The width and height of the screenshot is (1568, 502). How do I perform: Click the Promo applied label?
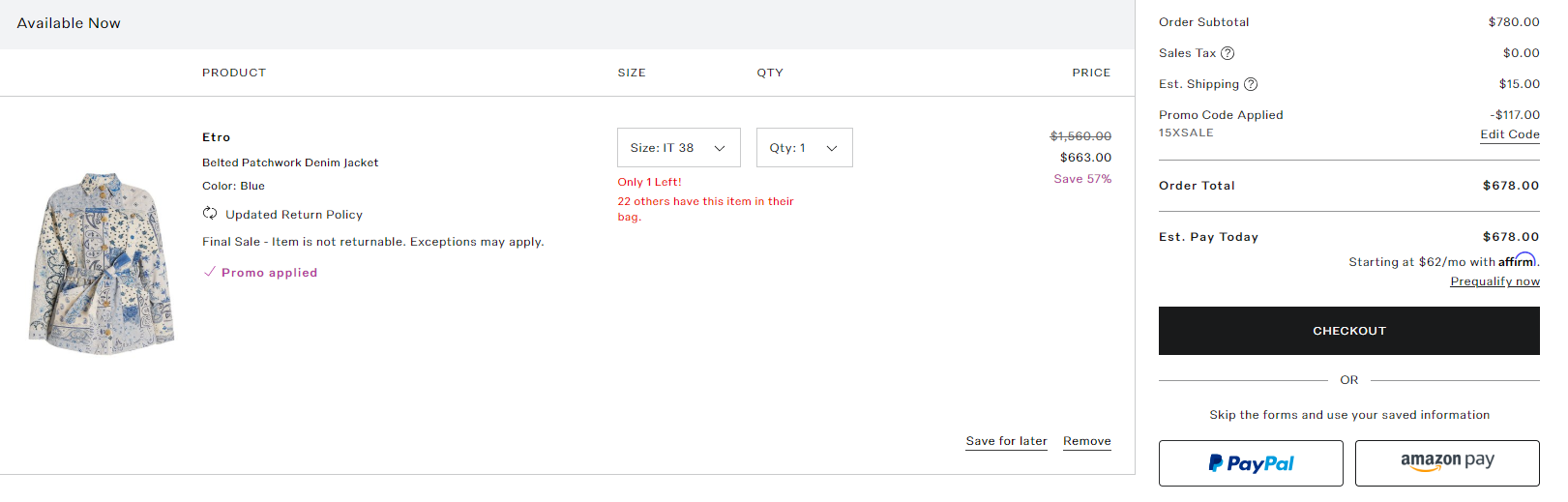pyautogui.click(x=269, y=273)
